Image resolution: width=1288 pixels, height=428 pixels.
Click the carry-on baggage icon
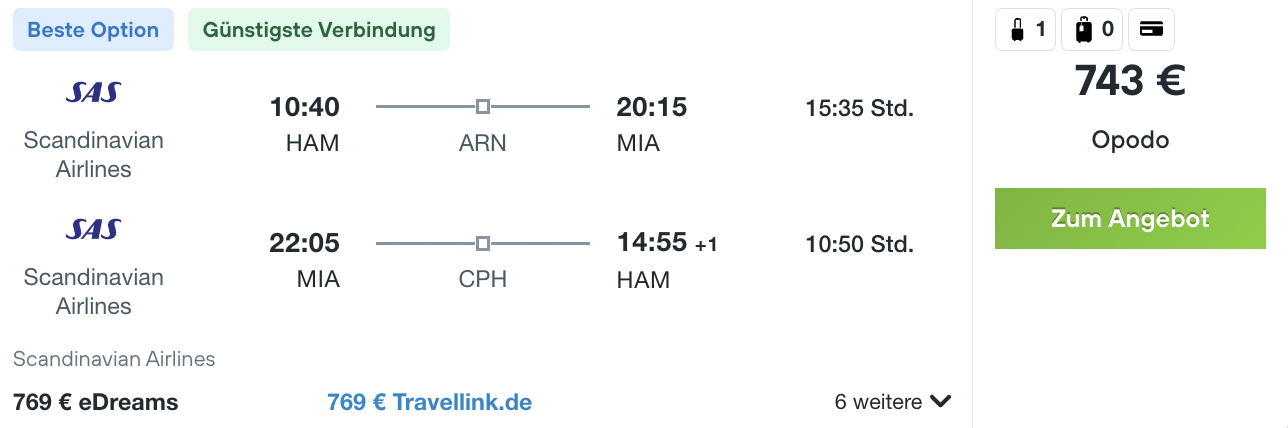point(1018,30)
